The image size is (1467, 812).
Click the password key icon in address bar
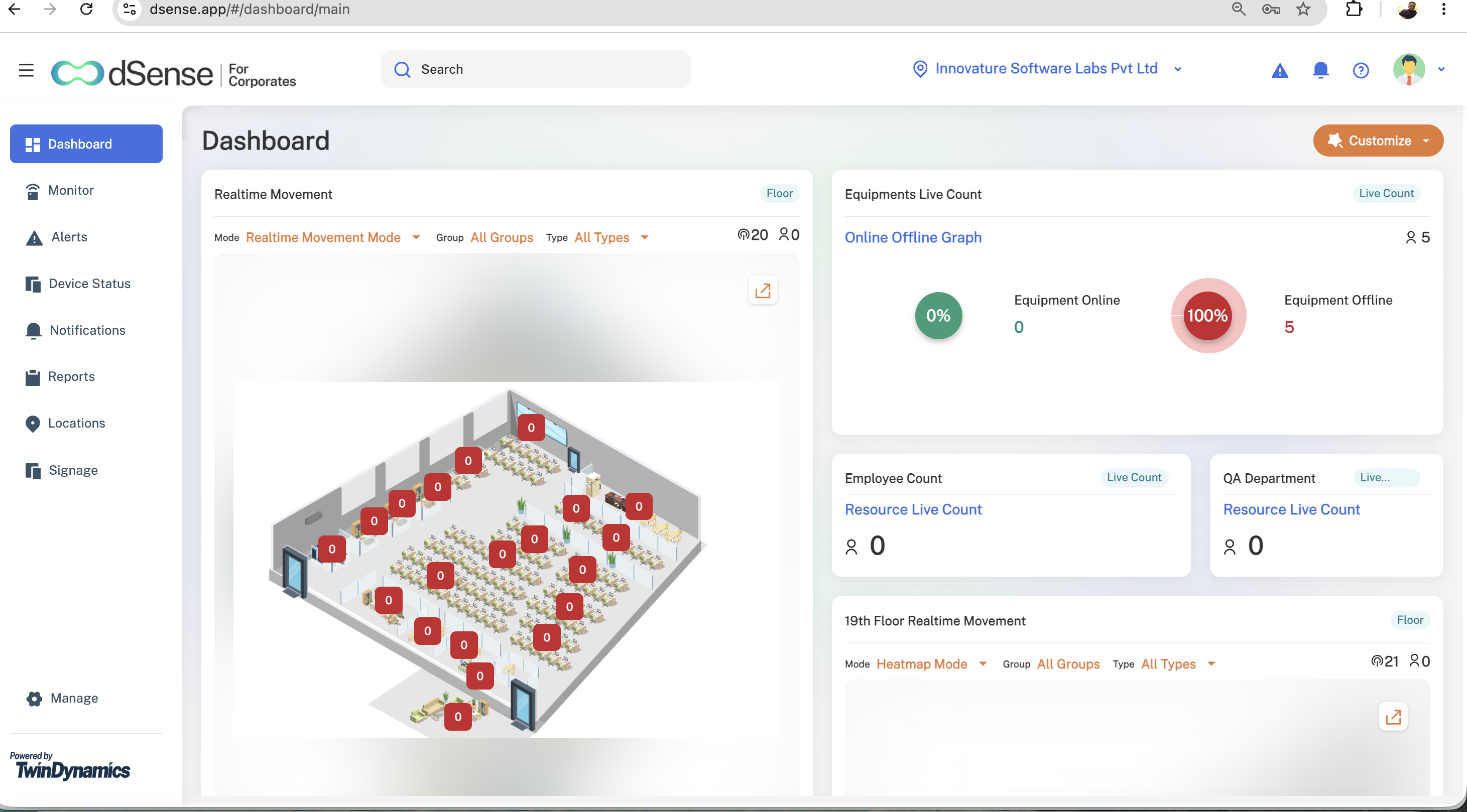[1271, 9]
